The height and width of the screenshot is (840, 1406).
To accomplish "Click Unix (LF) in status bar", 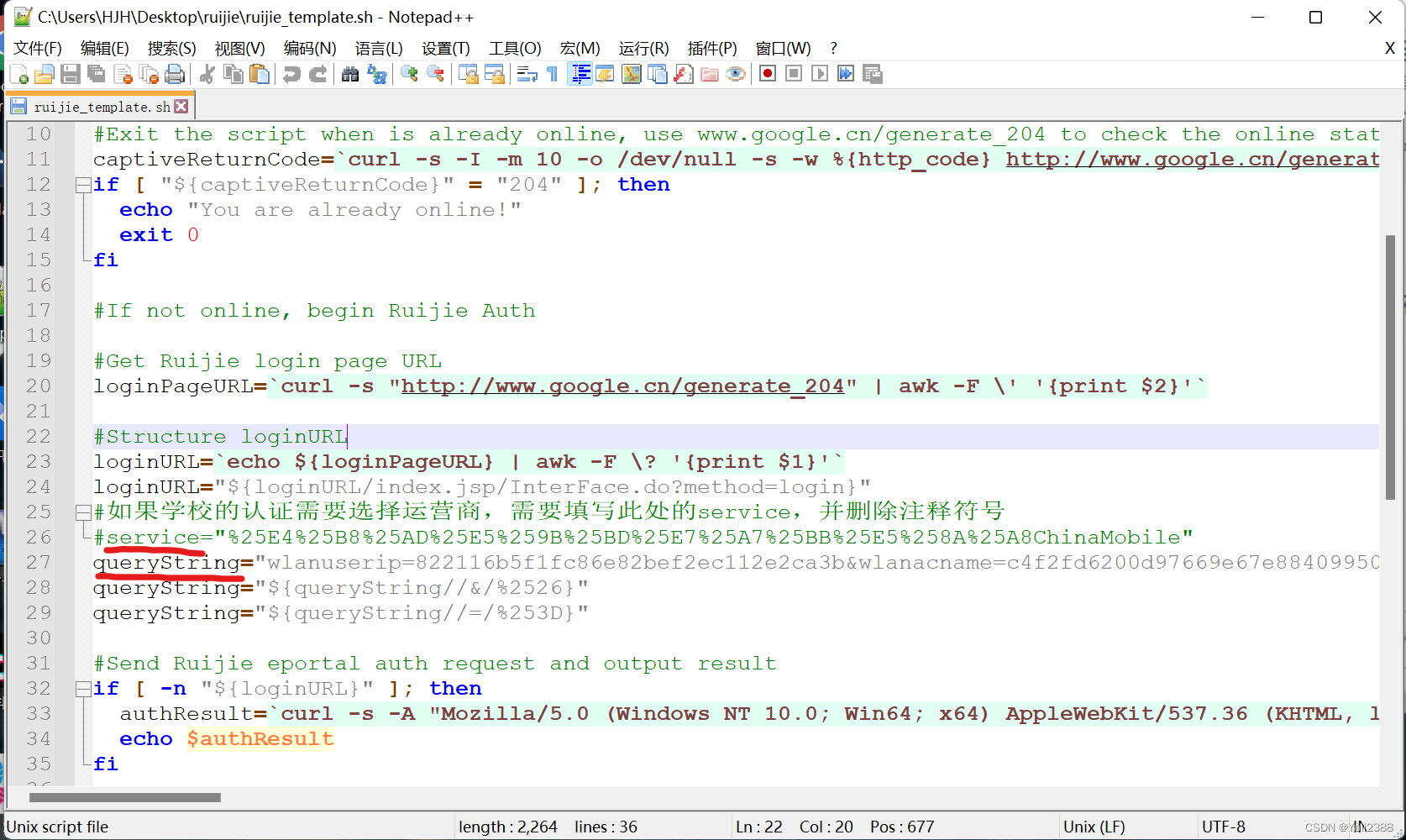I will point(1094,827).
